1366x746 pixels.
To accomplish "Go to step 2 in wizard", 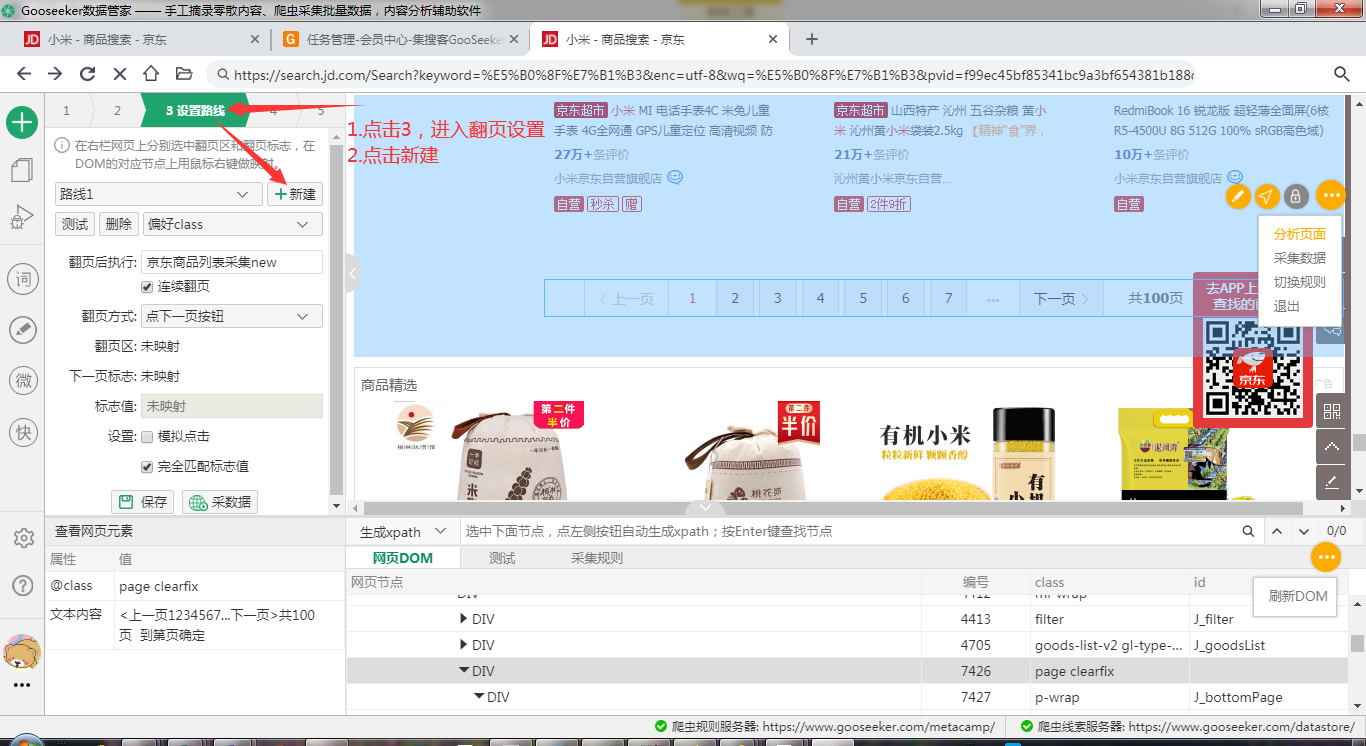I will pos(117,111).
